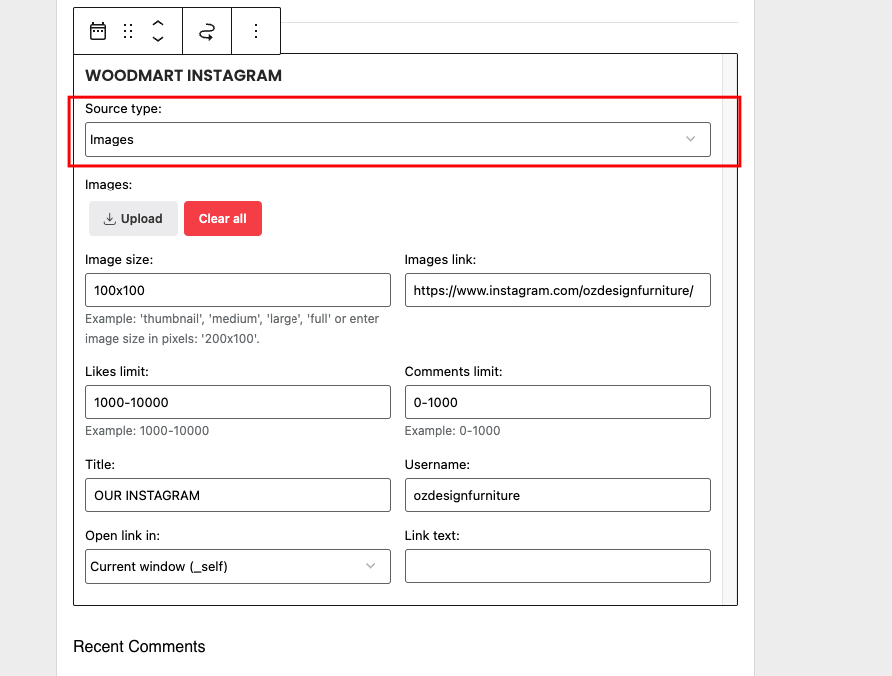Click the widget's vertical scrollbar track

[729, 329]
